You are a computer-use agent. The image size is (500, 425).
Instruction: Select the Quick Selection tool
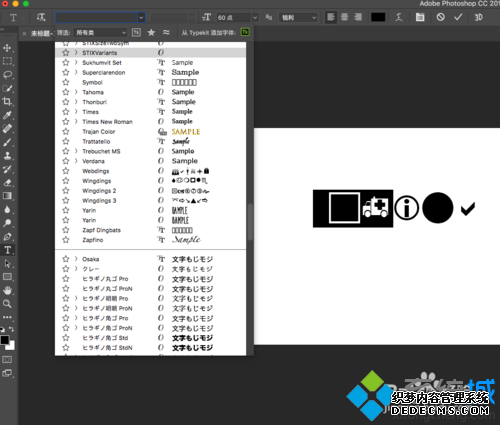(x=7, y=88)
